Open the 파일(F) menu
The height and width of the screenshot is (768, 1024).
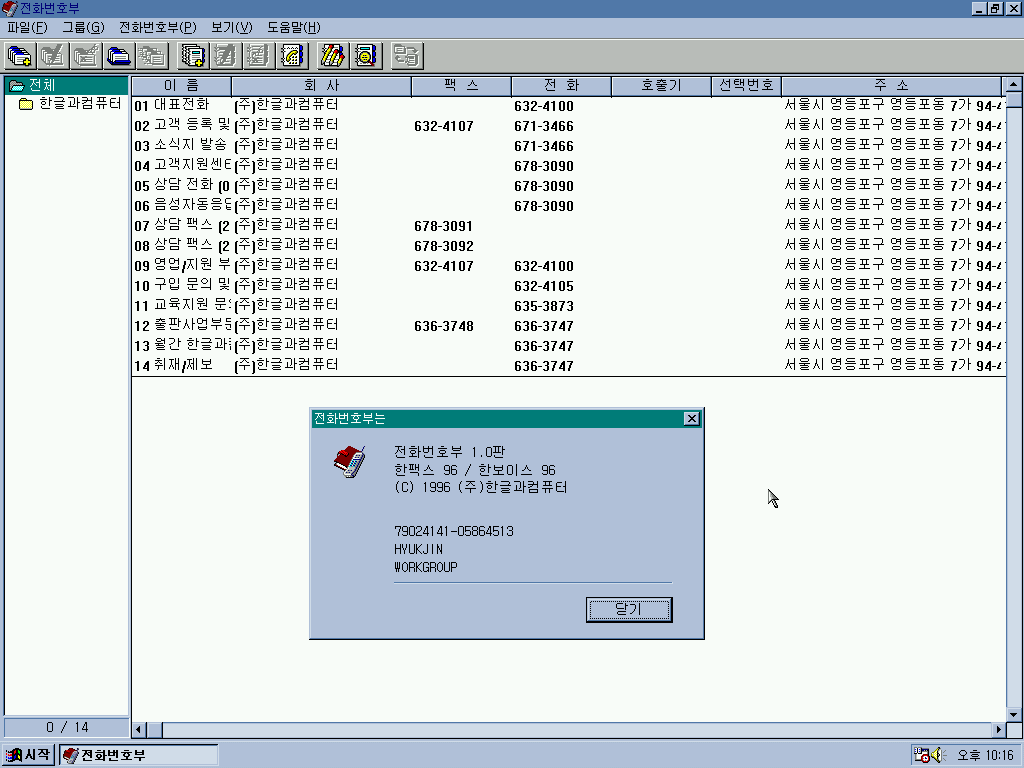[x=27, y=27]
